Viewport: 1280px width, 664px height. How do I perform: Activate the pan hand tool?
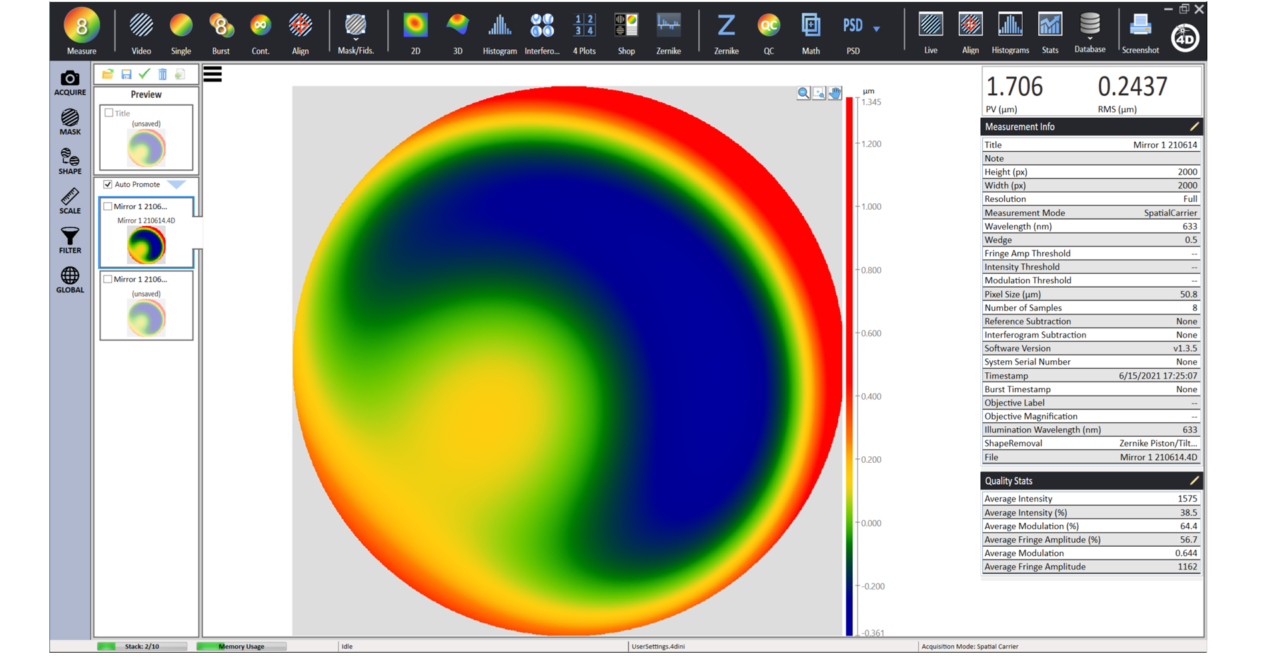tap(835, 93)
